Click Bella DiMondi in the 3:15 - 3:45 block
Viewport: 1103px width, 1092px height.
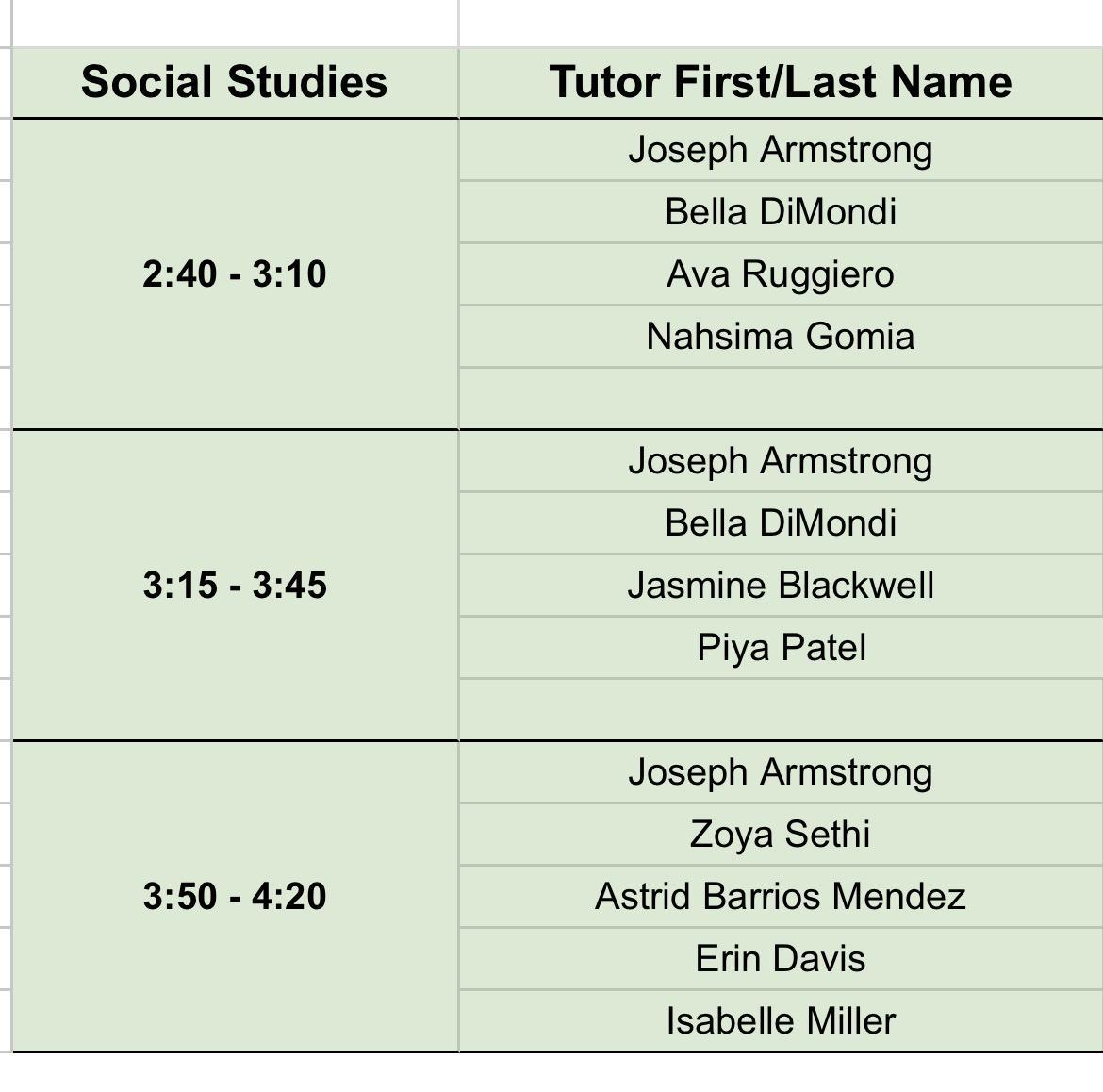click(780, 523)
